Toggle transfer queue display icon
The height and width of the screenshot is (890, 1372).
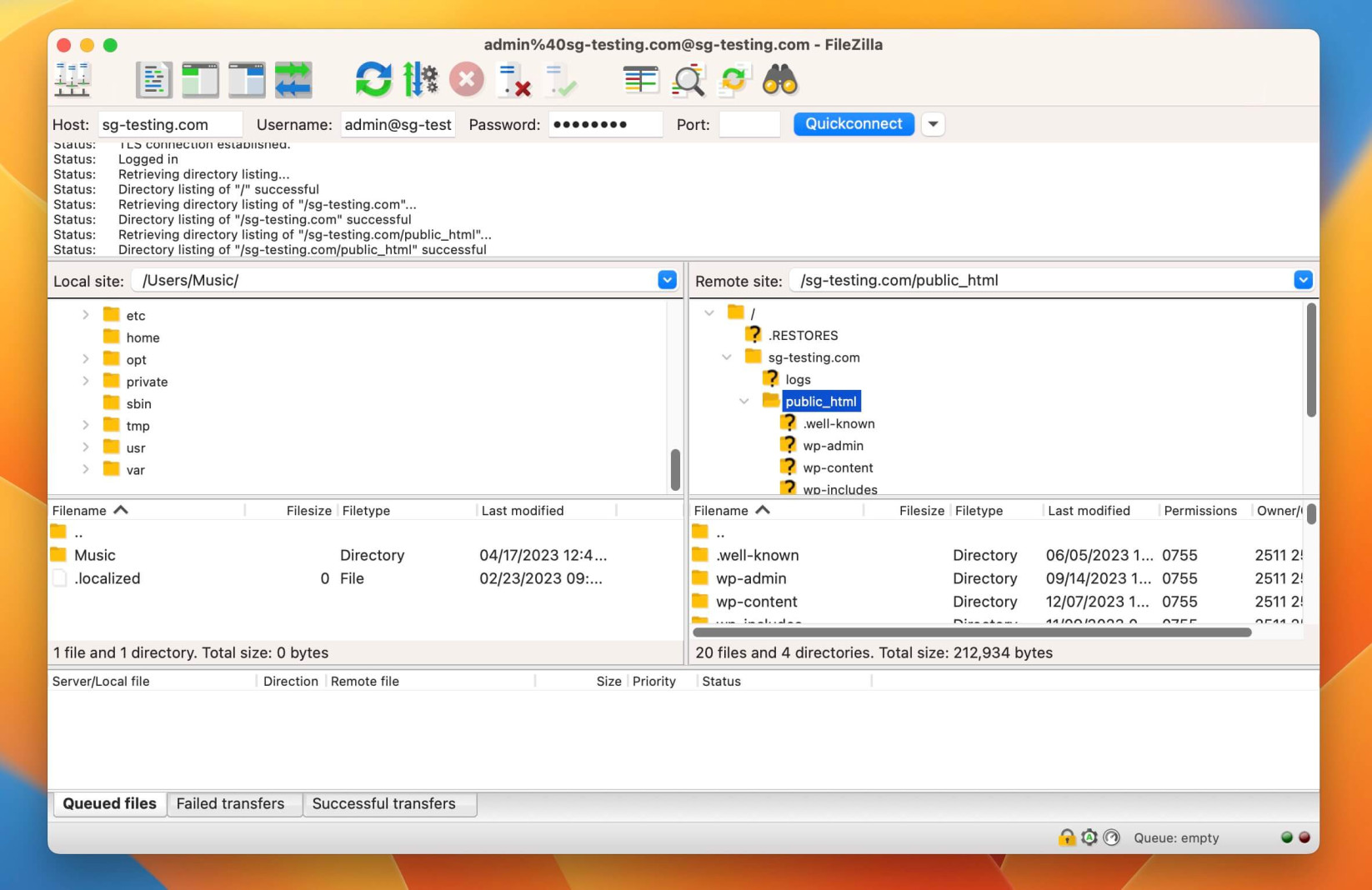(x=293, y=80)
